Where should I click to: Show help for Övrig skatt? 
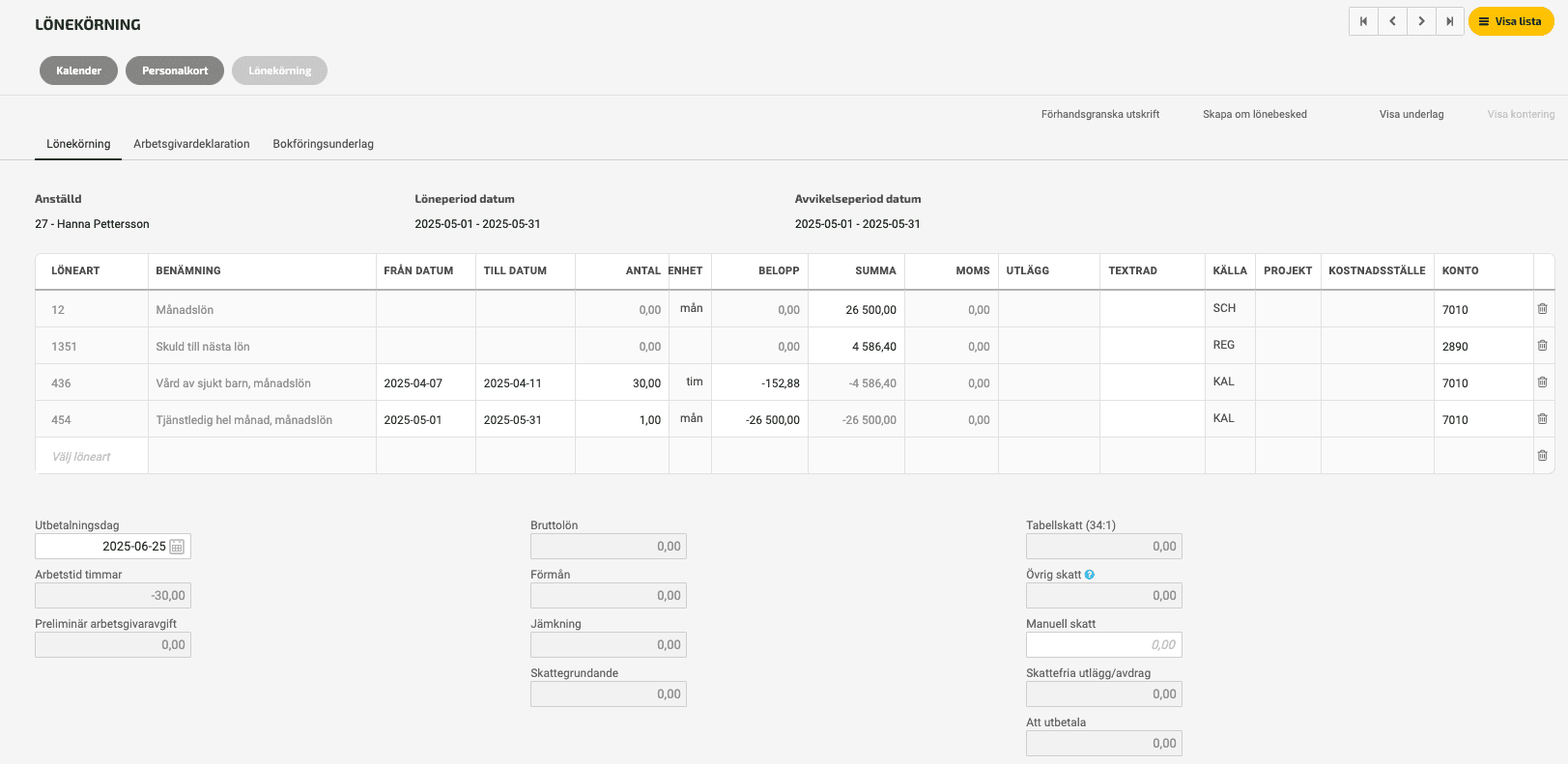coord(1090,575)
